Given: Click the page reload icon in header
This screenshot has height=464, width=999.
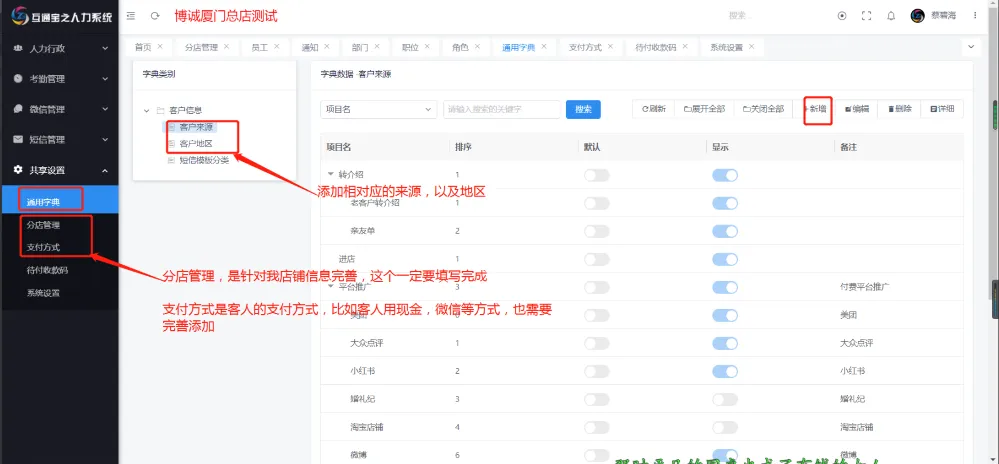Looking at the screenshot, I should (x=155, y=16).
